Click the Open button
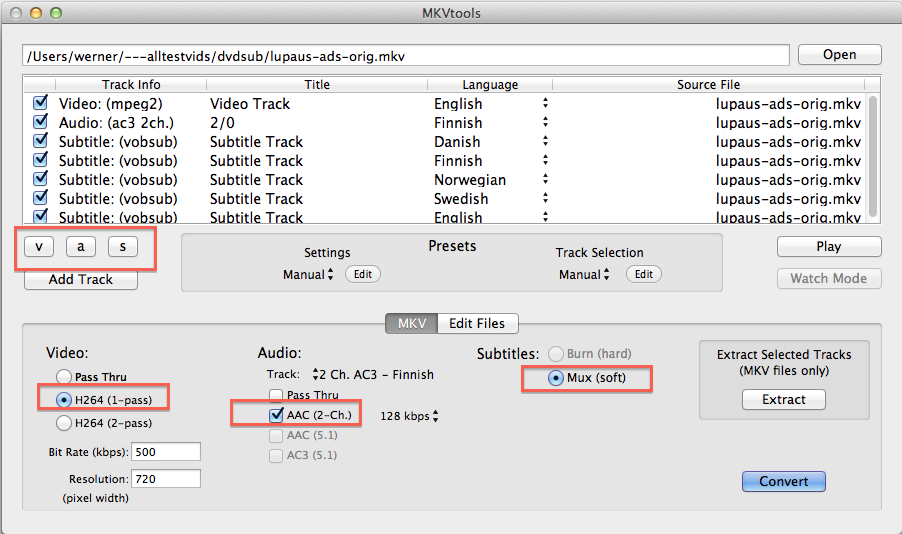The image size is (902, 534). 839,55
